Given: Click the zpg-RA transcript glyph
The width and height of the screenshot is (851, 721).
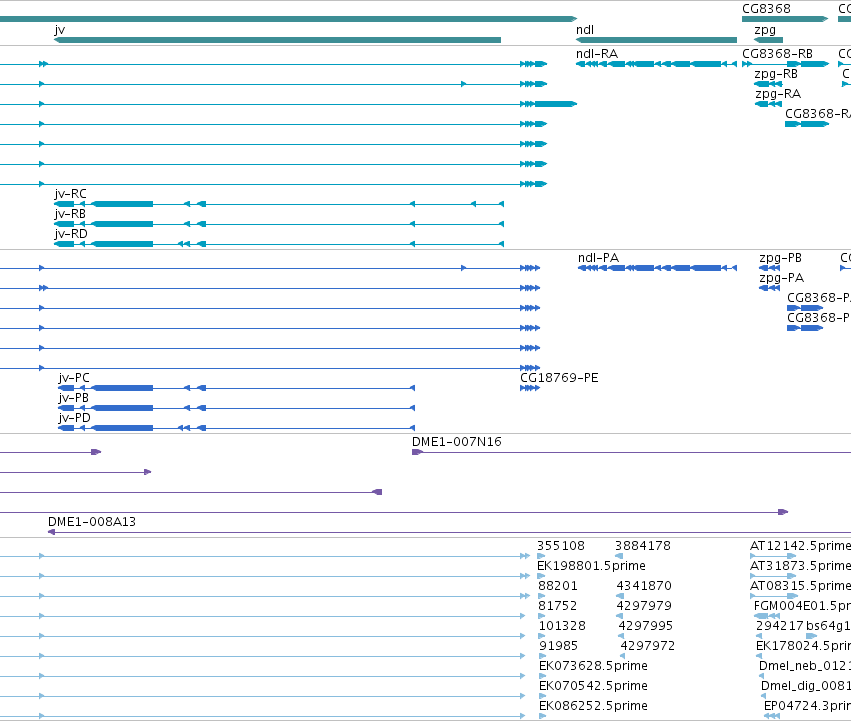Looking at the screenshot, I should tap(768, 104).
